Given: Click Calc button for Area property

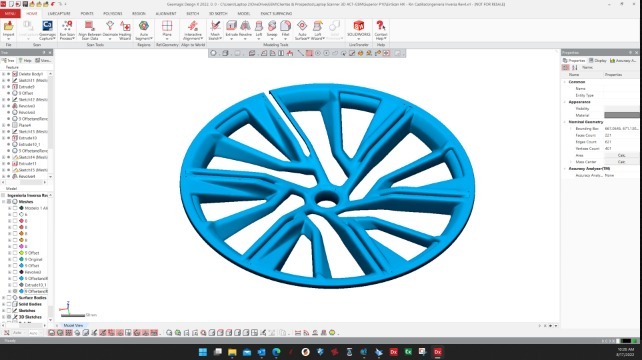Looking at the screenshot, I should (621, 155).
